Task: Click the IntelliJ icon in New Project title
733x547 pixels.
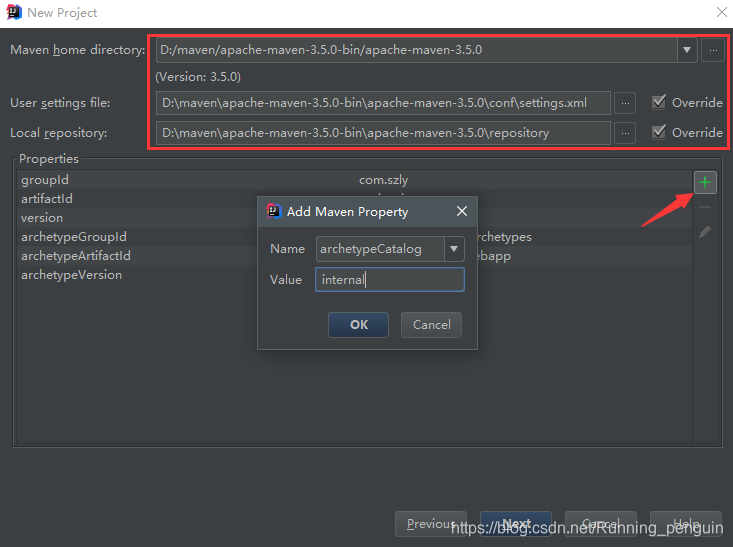Action: click(14, 13)
